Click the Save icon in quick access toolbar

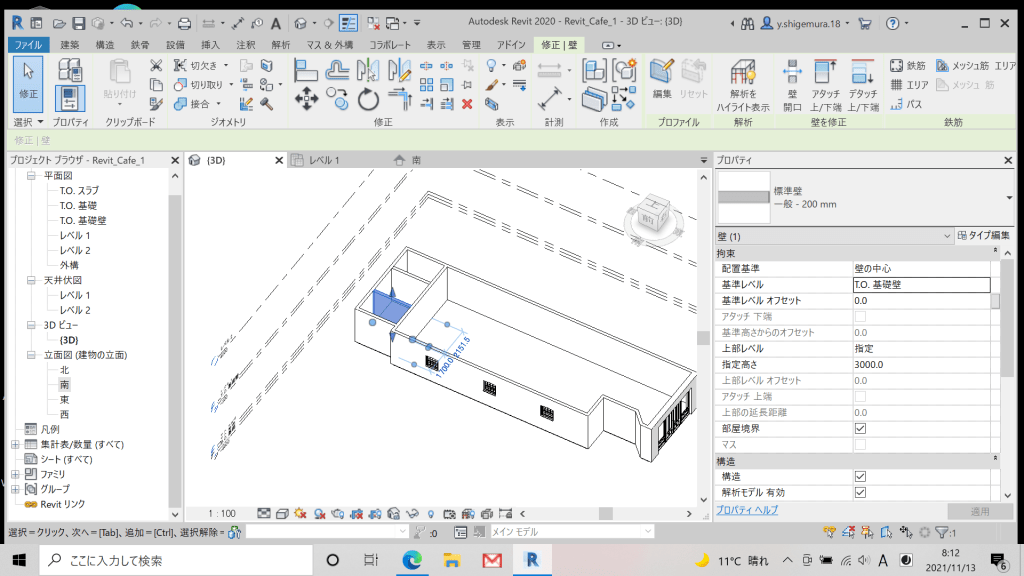[77, 22]
